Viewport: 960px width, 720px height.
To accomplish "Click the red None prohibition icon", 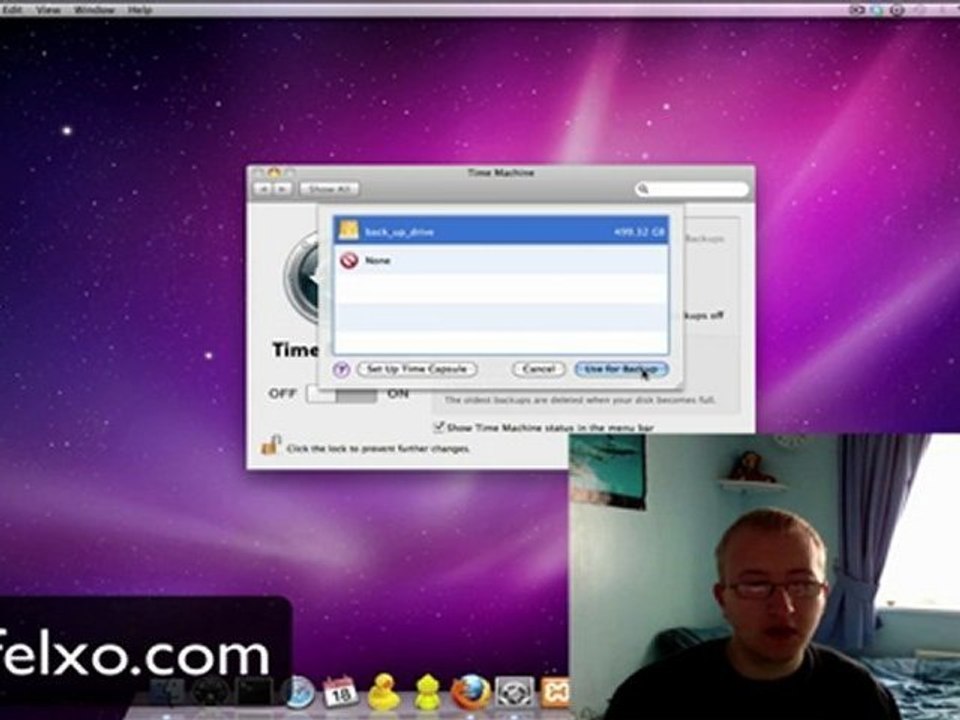I will point(349,260).
